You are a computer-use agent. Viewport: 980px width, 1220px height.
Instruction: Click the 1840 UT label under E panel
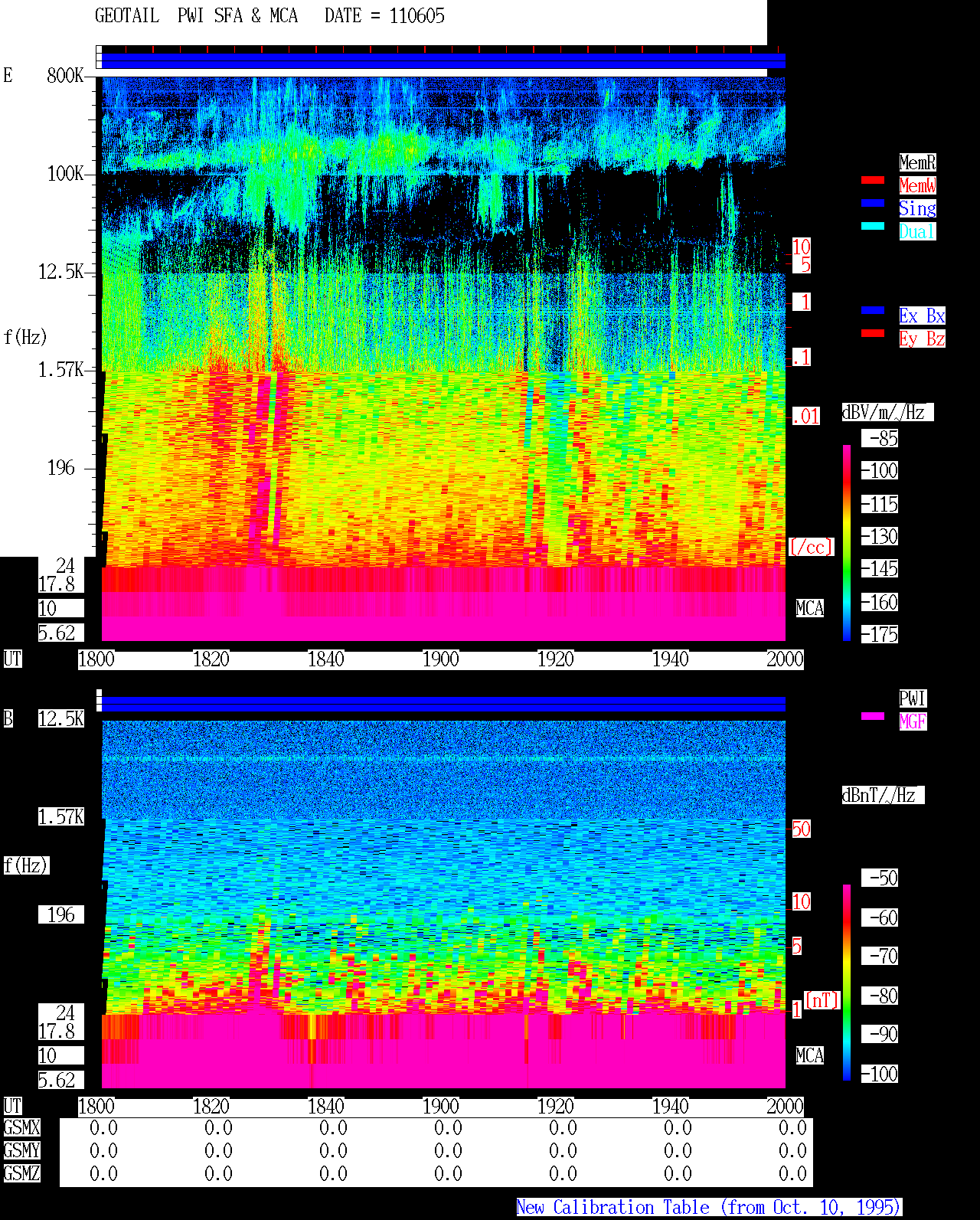[326, 659]
